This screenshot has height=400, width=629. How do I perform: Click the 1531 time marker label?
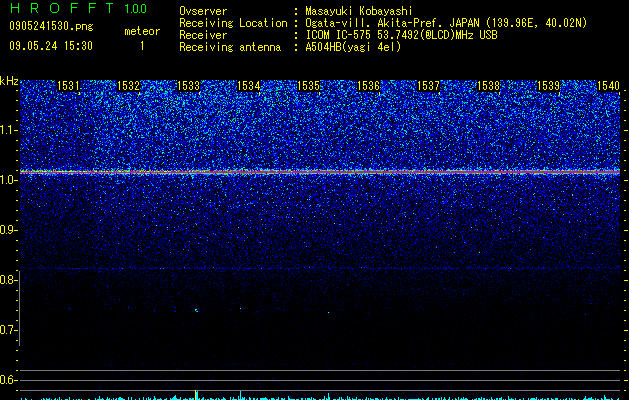tap(69, 86)
